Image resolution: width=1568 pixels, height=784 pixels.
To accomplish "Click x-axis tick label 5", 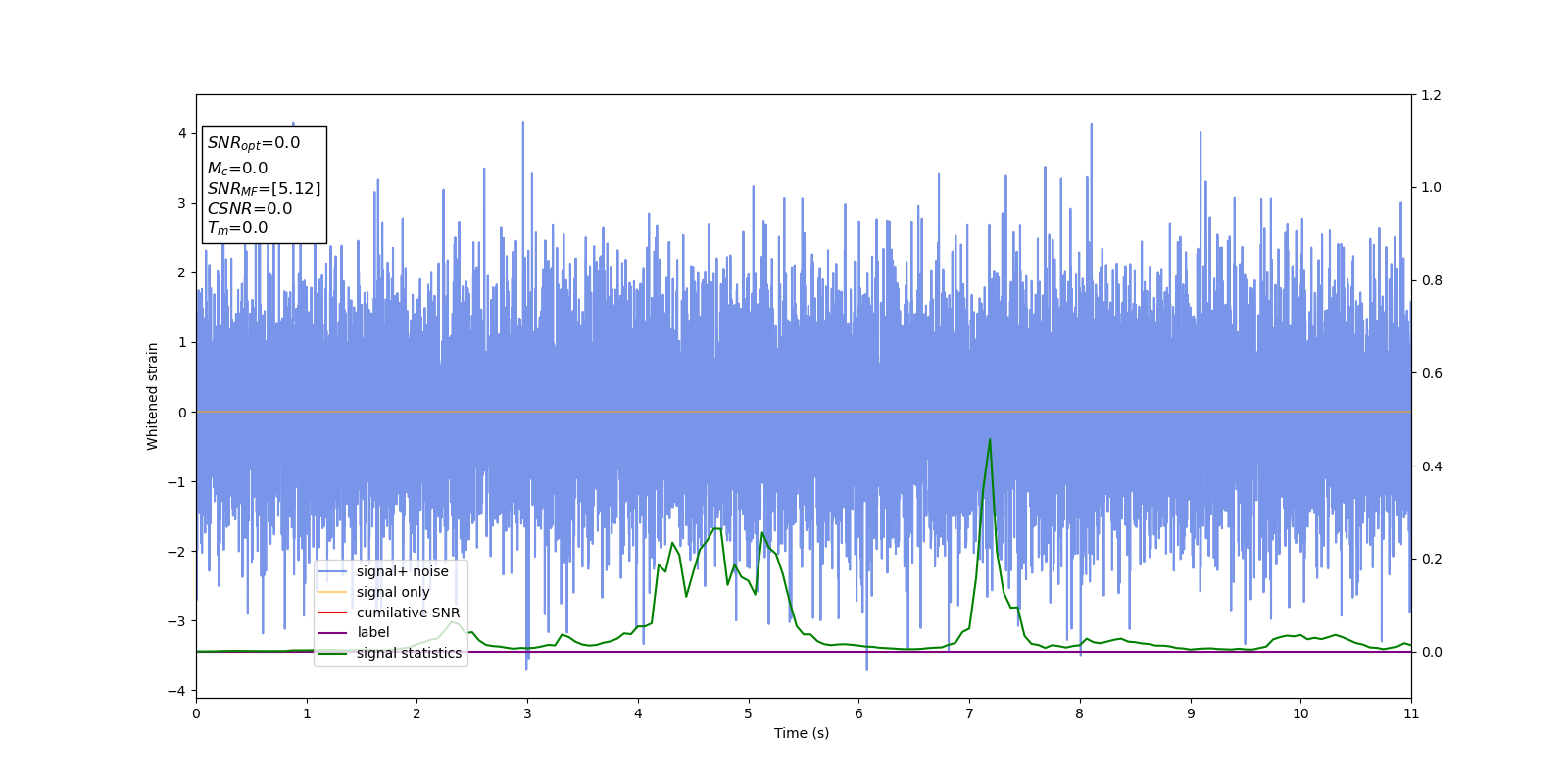I will pos(749,713).
